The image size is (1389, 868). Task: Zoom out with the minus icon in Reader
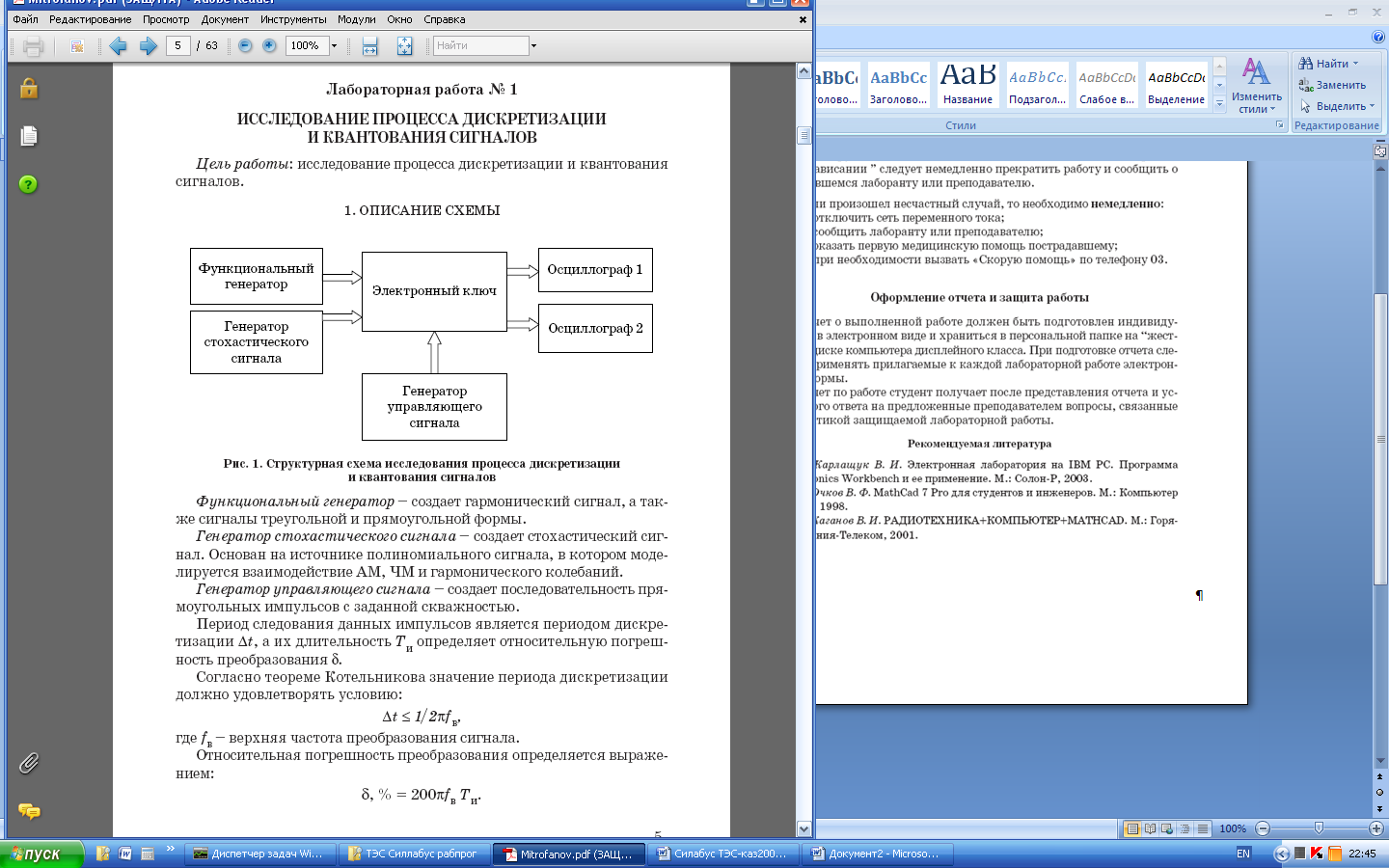[245, 45]
